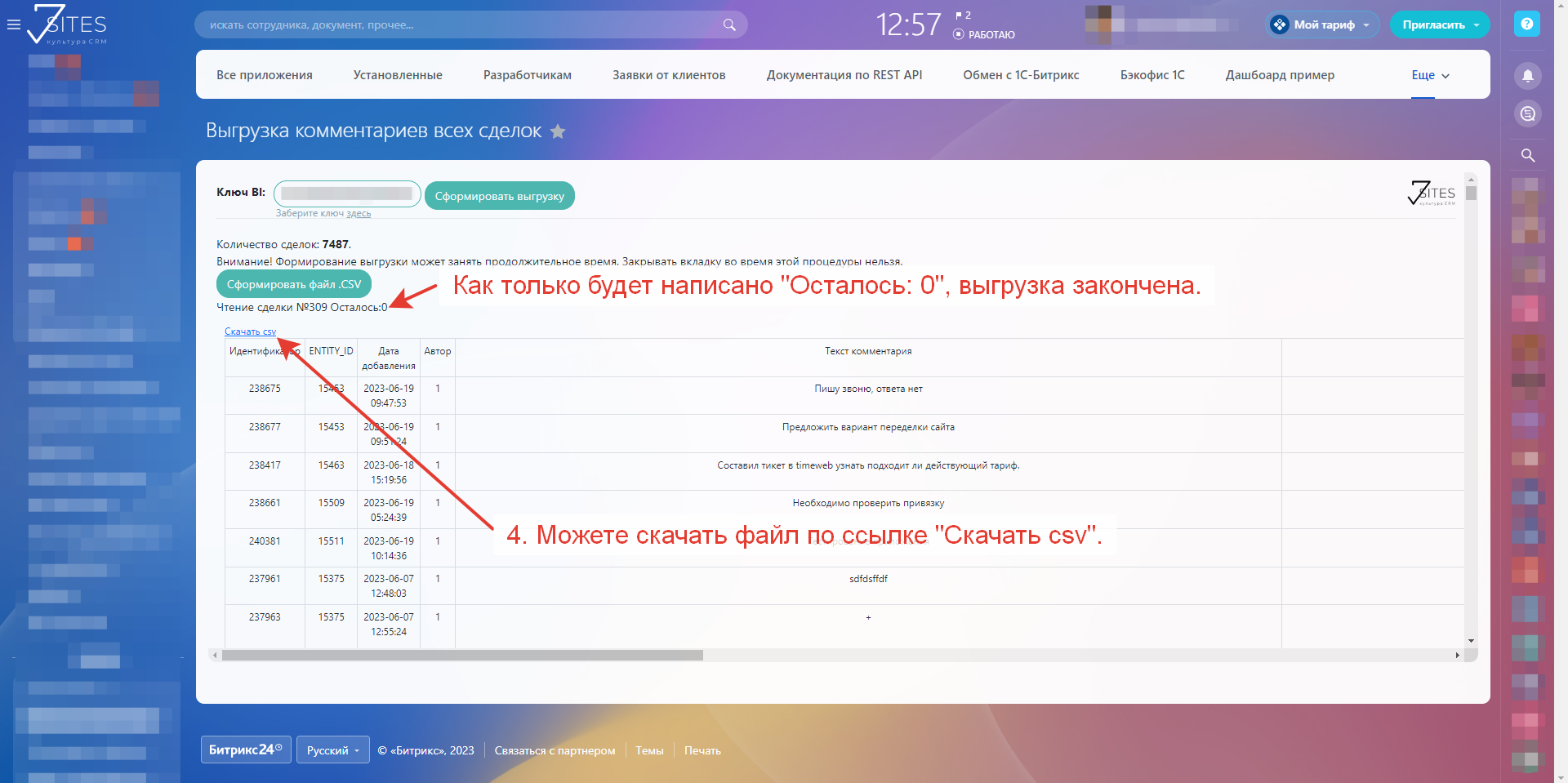Expand the Пригласить button dropdown arrow
The image size is (1568, 783).
pos(1477,25)
